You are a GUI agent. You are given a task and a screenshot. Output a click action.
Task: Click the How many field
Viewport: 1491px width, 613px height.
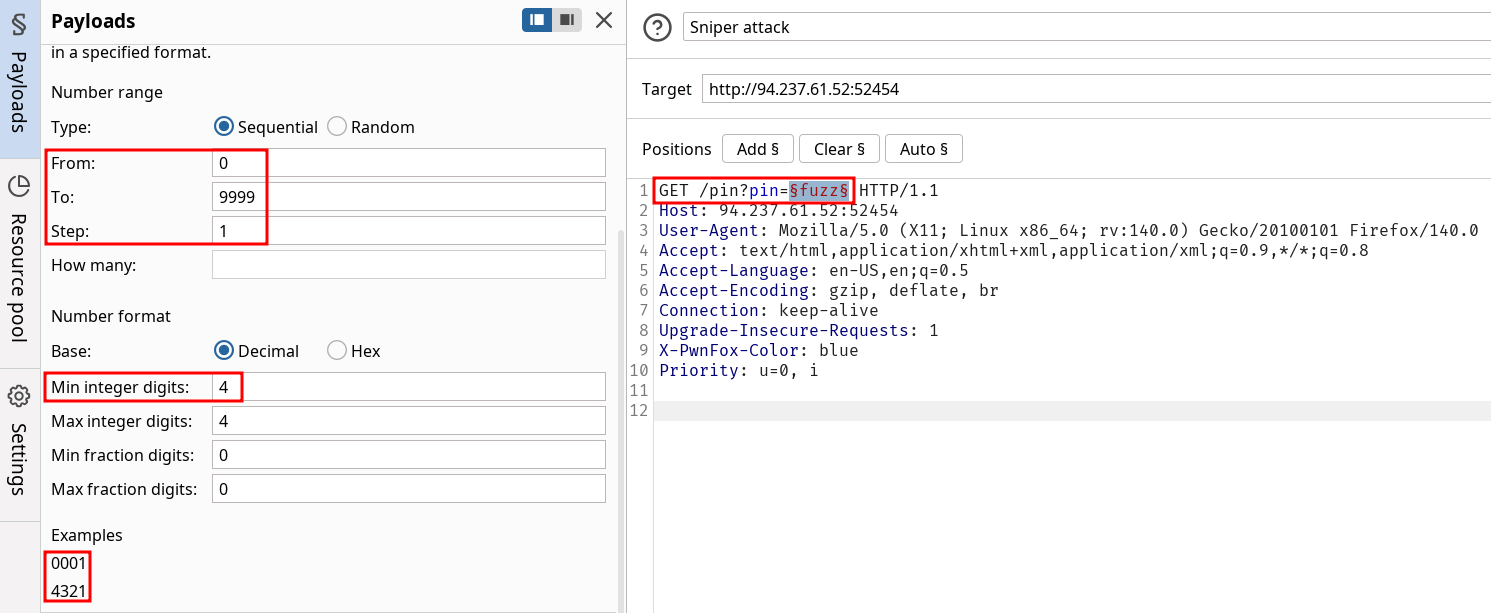pyautogui.click(x=408, y=265)
